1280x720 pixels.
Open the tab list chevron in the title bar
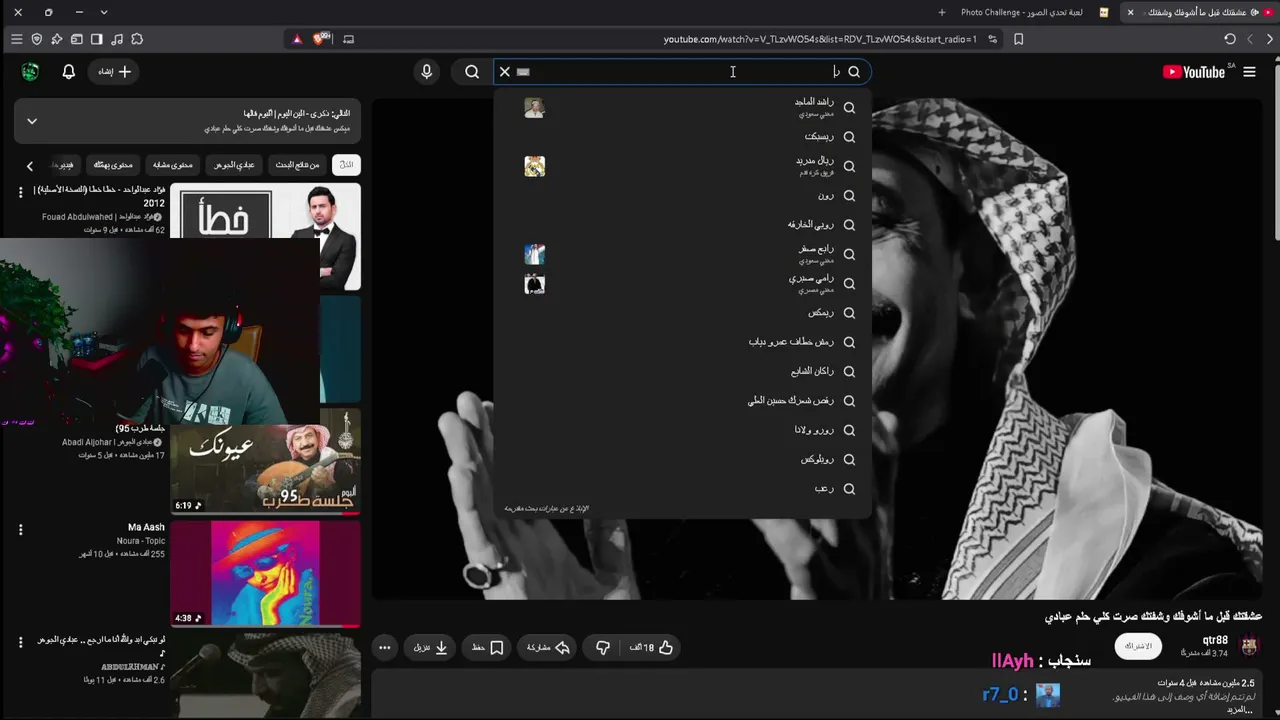point(104,12)
